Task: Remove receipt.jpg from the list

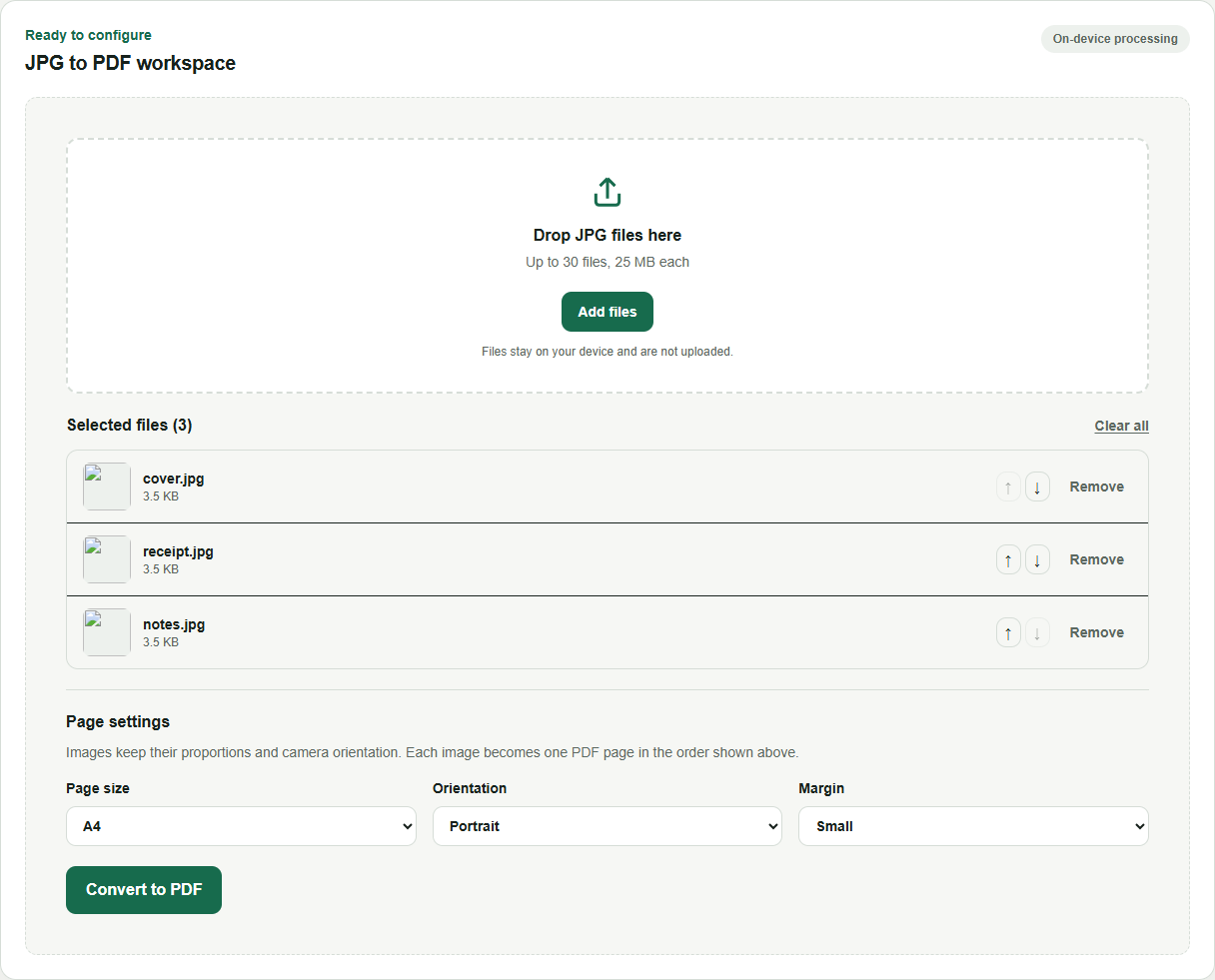Action: (1096, 559)
